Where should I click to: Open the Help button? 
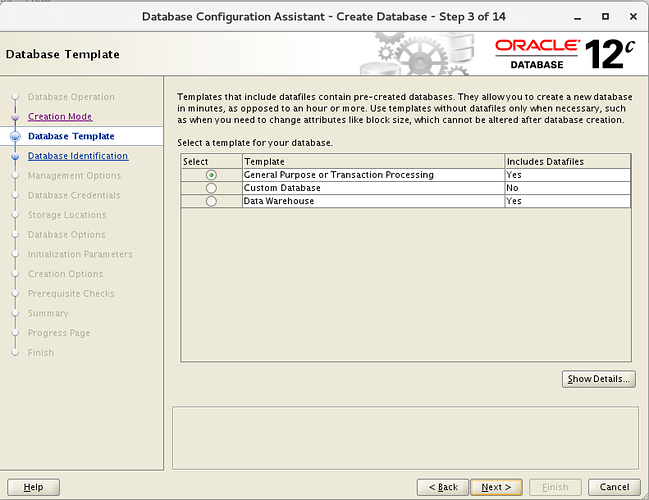point(34,487)
